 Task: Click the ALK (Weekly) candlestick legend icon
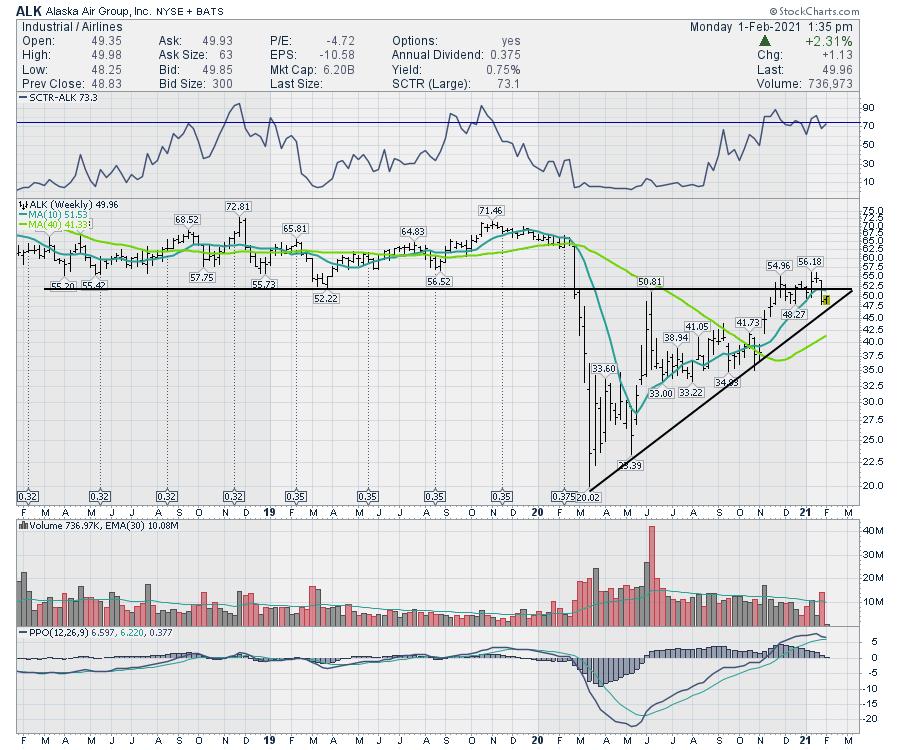click(x=23, y=205)
